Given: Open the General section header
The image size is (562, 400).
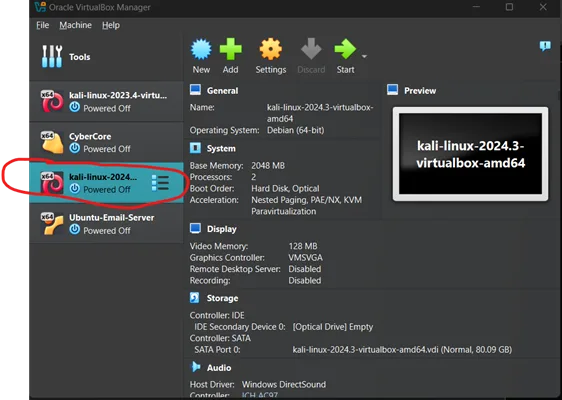Looking at the screenshot, I should click(222, 91).
